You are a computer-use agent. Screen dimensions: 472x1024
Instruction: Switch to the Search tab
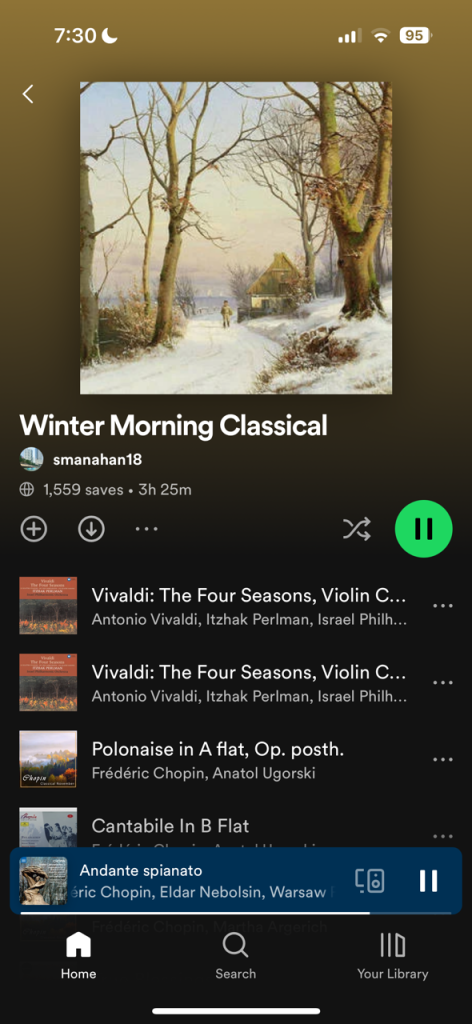click(236, 955)
